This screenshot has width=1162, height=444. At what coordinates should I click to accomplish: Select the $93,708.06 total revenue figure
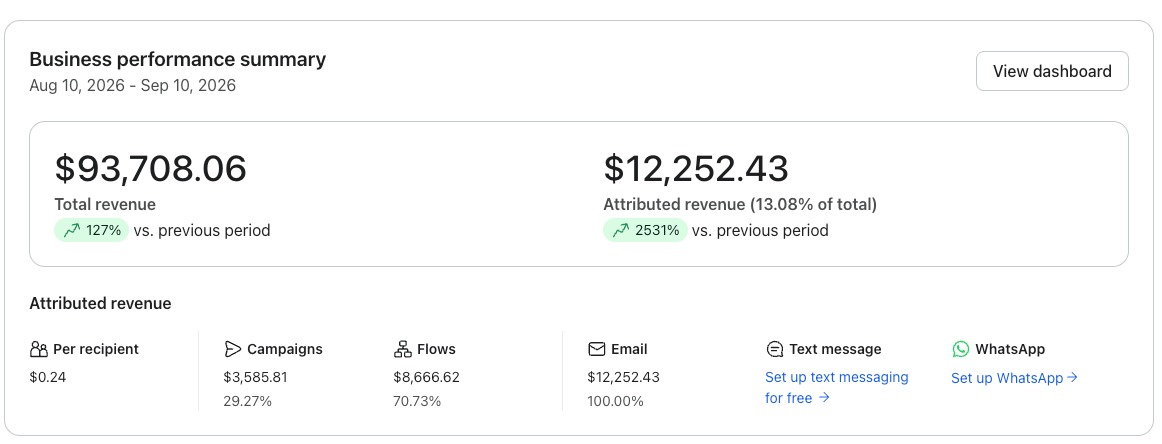click(150, 168)
